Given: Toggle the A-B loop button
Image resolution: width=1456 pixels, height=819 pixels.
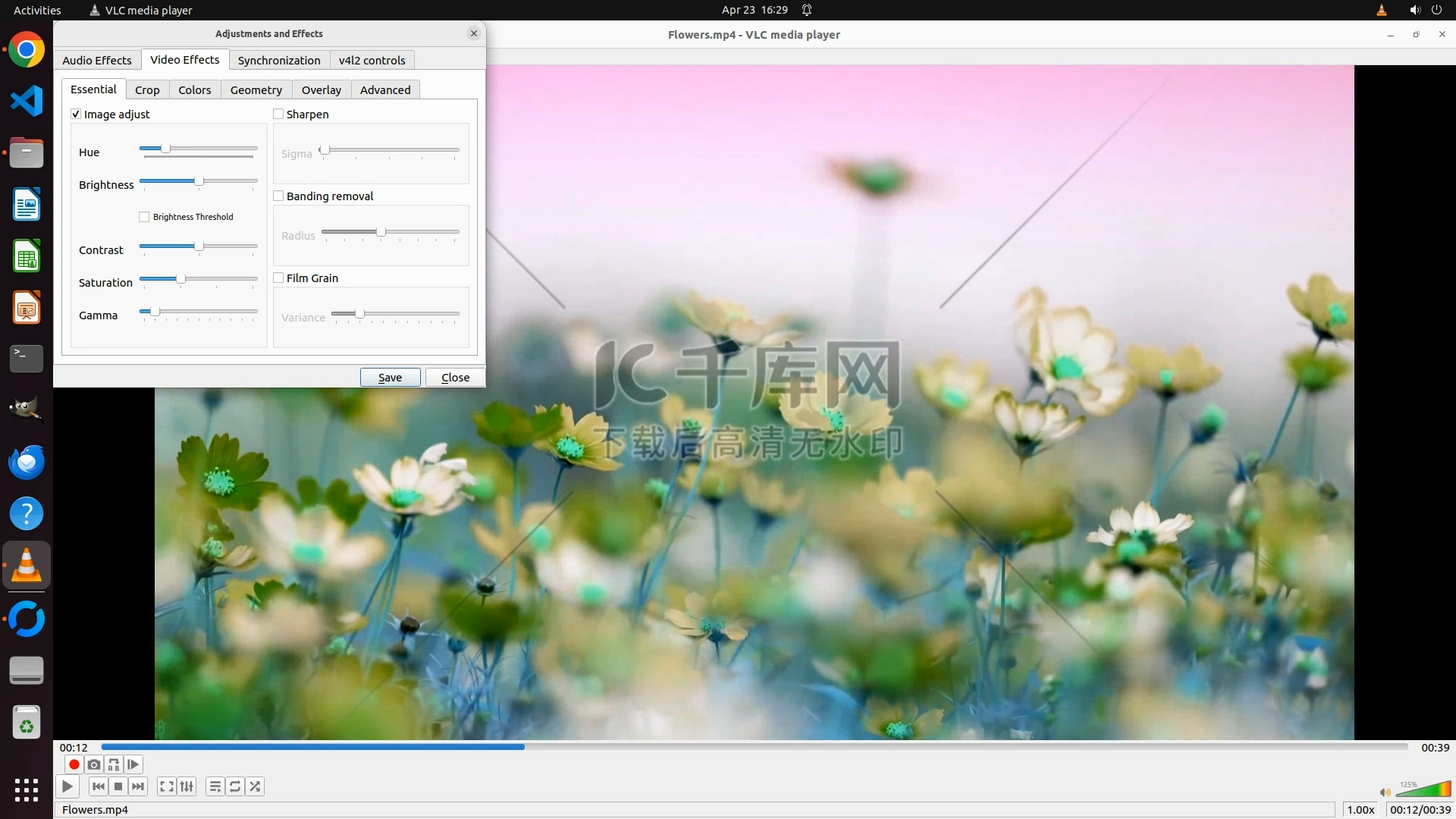Looking at the screenshot, I should (114, 764).
